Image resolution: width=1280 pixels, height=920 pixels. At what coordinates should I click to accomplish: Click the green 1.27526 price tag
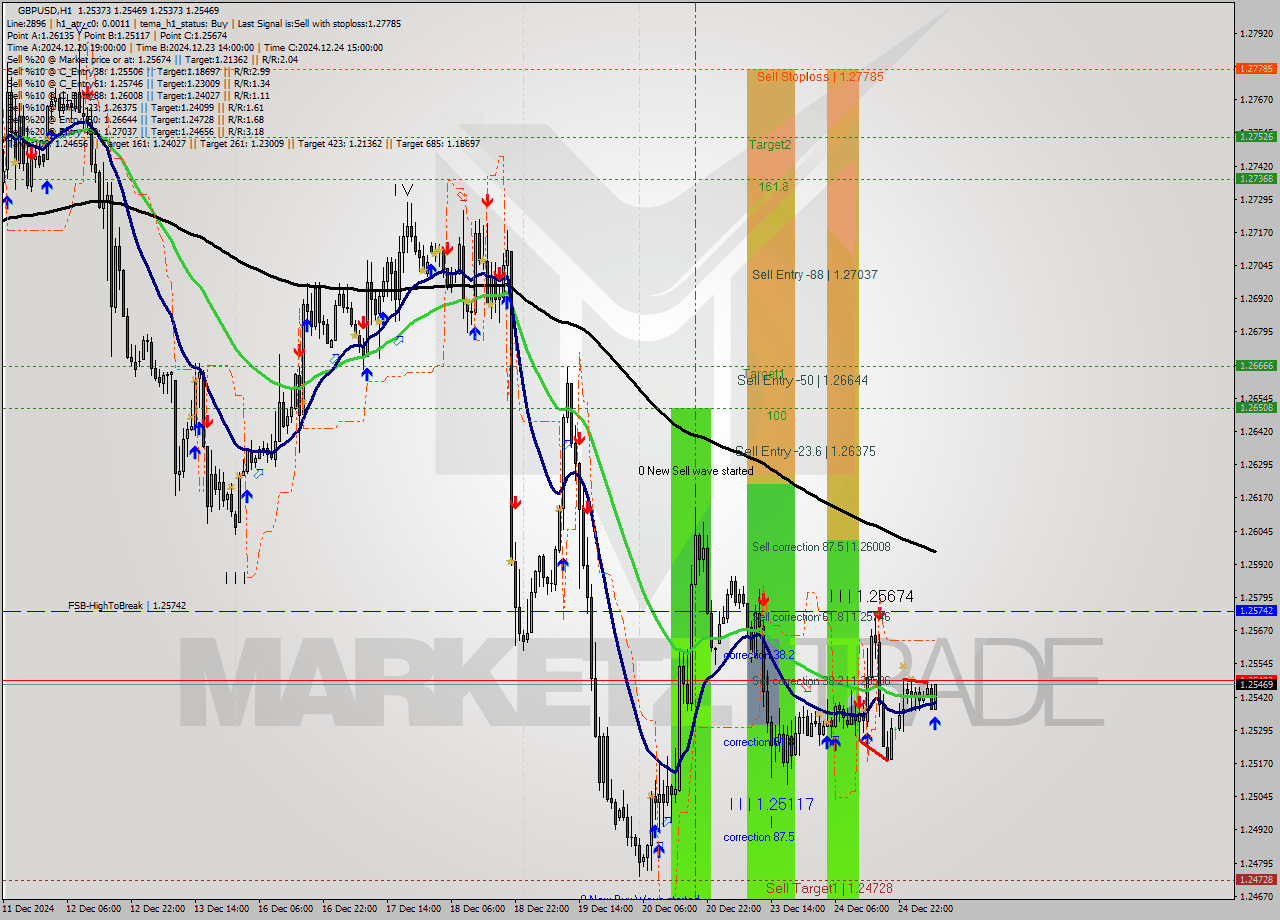pos(1256,136)
